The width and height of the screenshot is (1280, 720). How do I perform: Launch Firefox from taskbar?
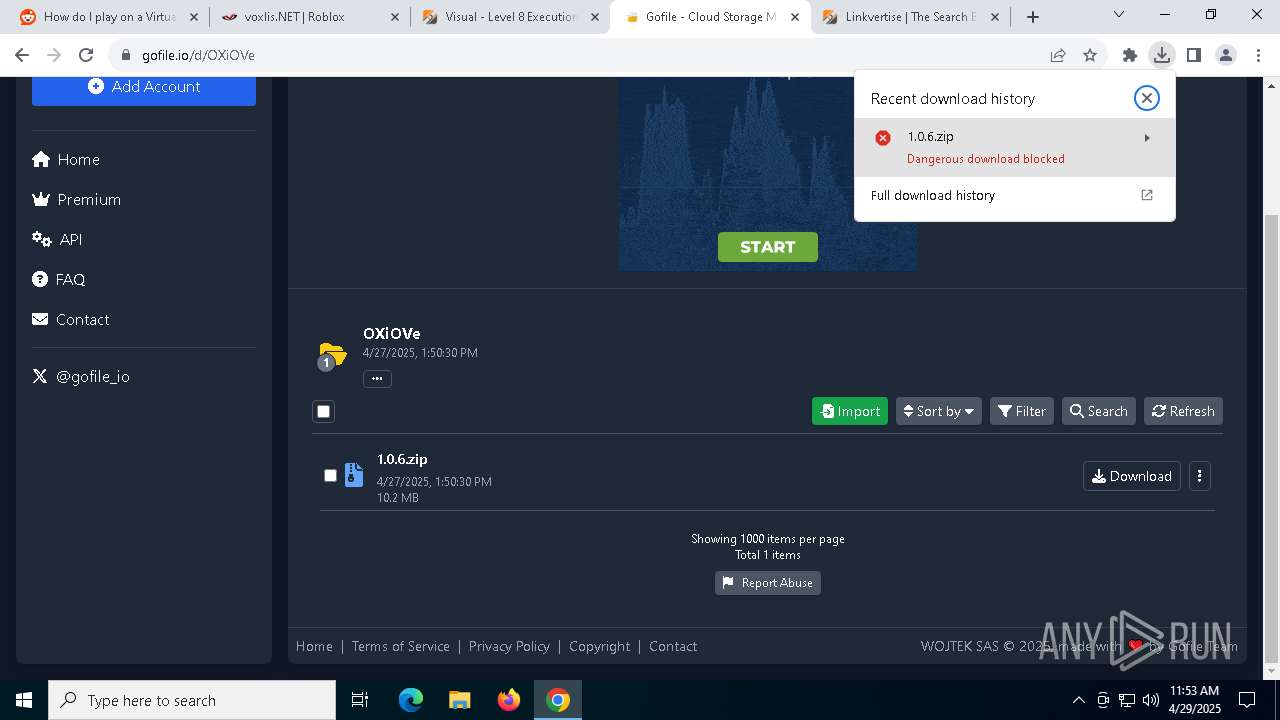tap(508, 700)
